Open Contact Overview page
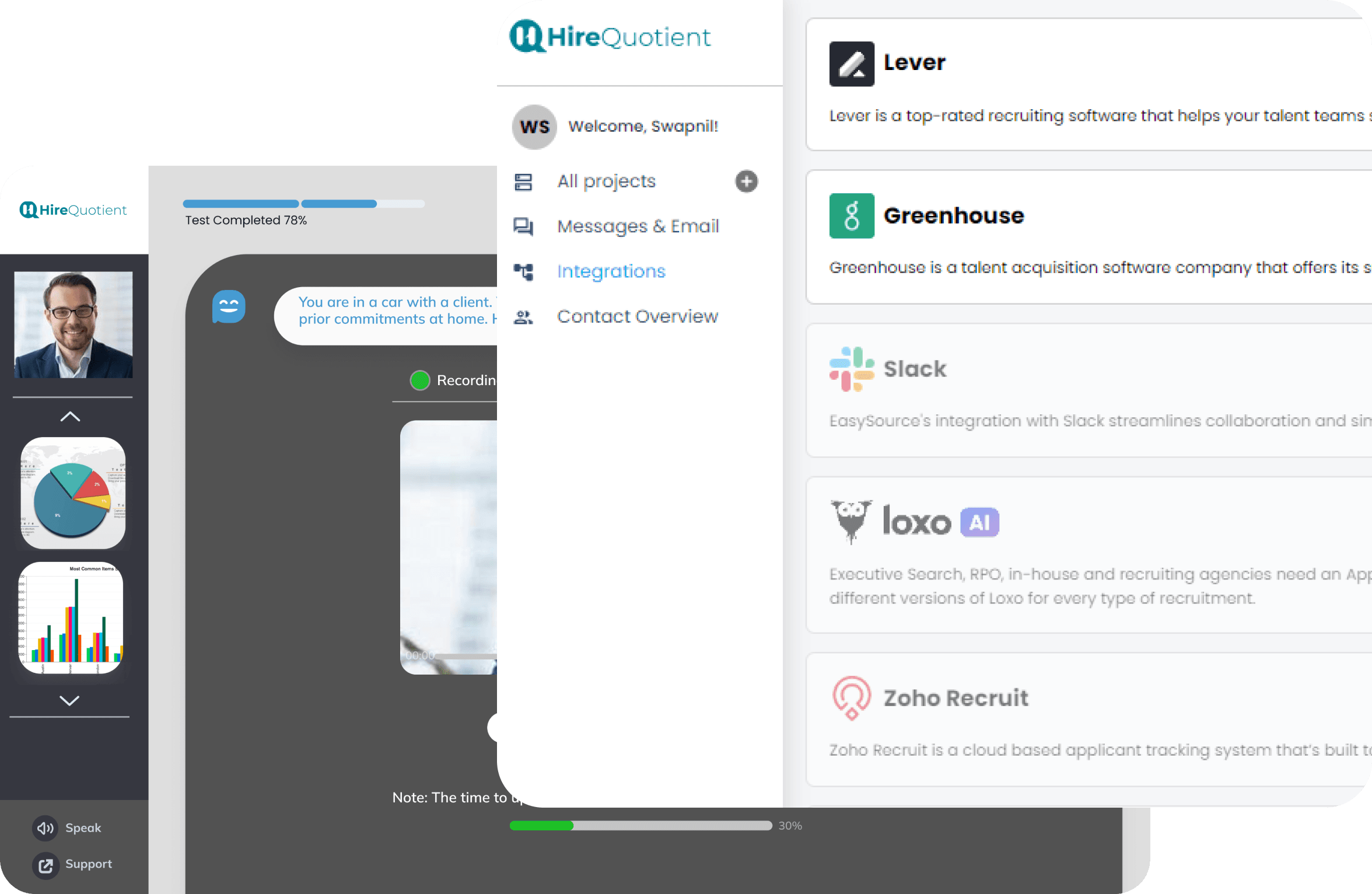Viewport: 1372px width, 894px height. (x=637, y=316)
